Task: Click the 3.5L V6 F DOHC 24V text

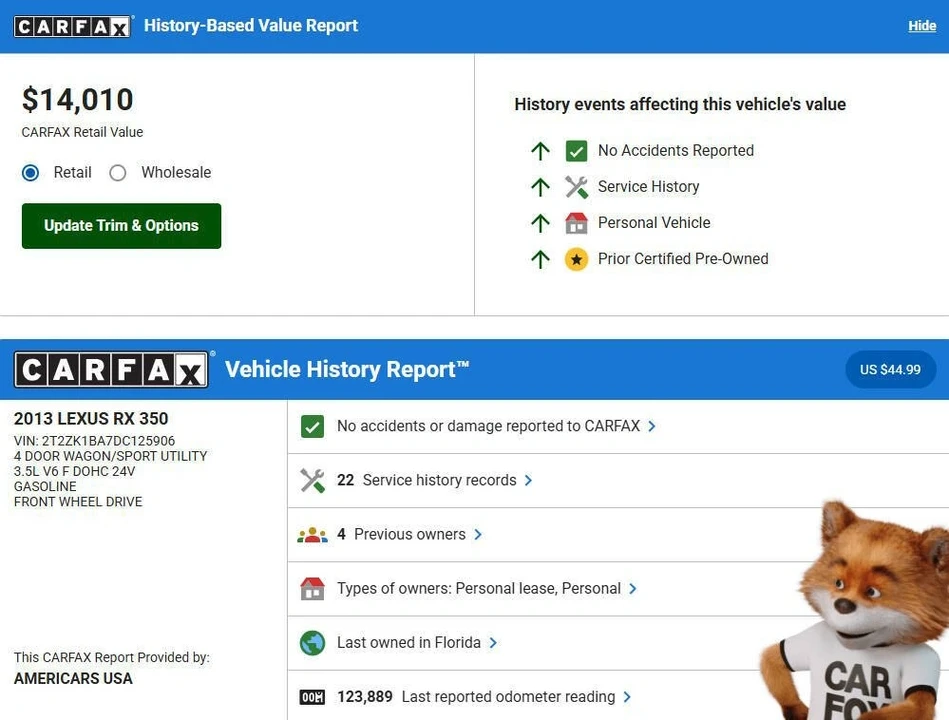Action: [x=74, y=471]
